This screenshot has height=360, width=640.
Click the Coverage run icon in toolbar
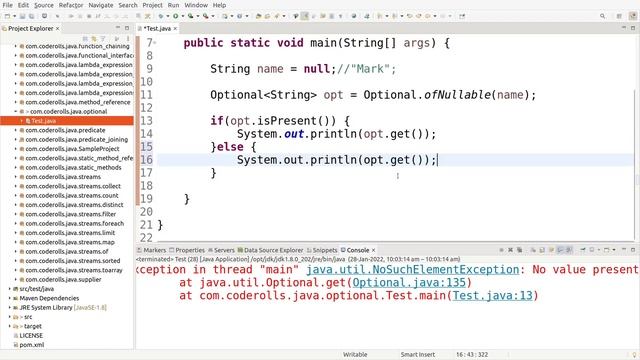tap(191, 16)
